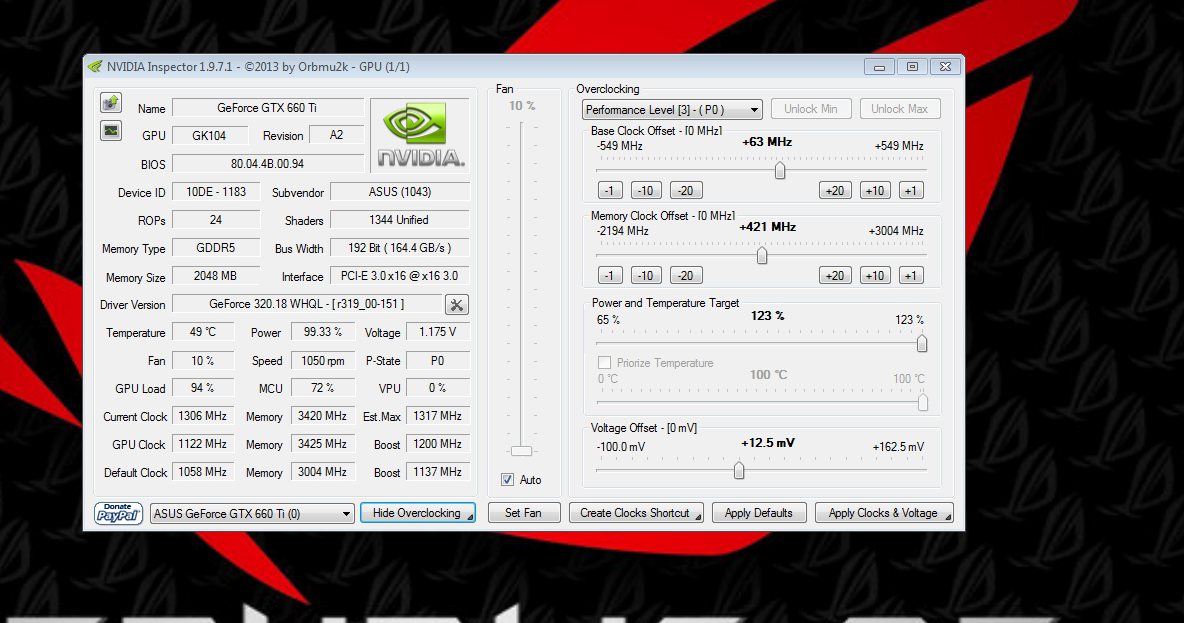Click Memory Clock Offset +10 button
Screen dimensions: 1184x623
875,276
